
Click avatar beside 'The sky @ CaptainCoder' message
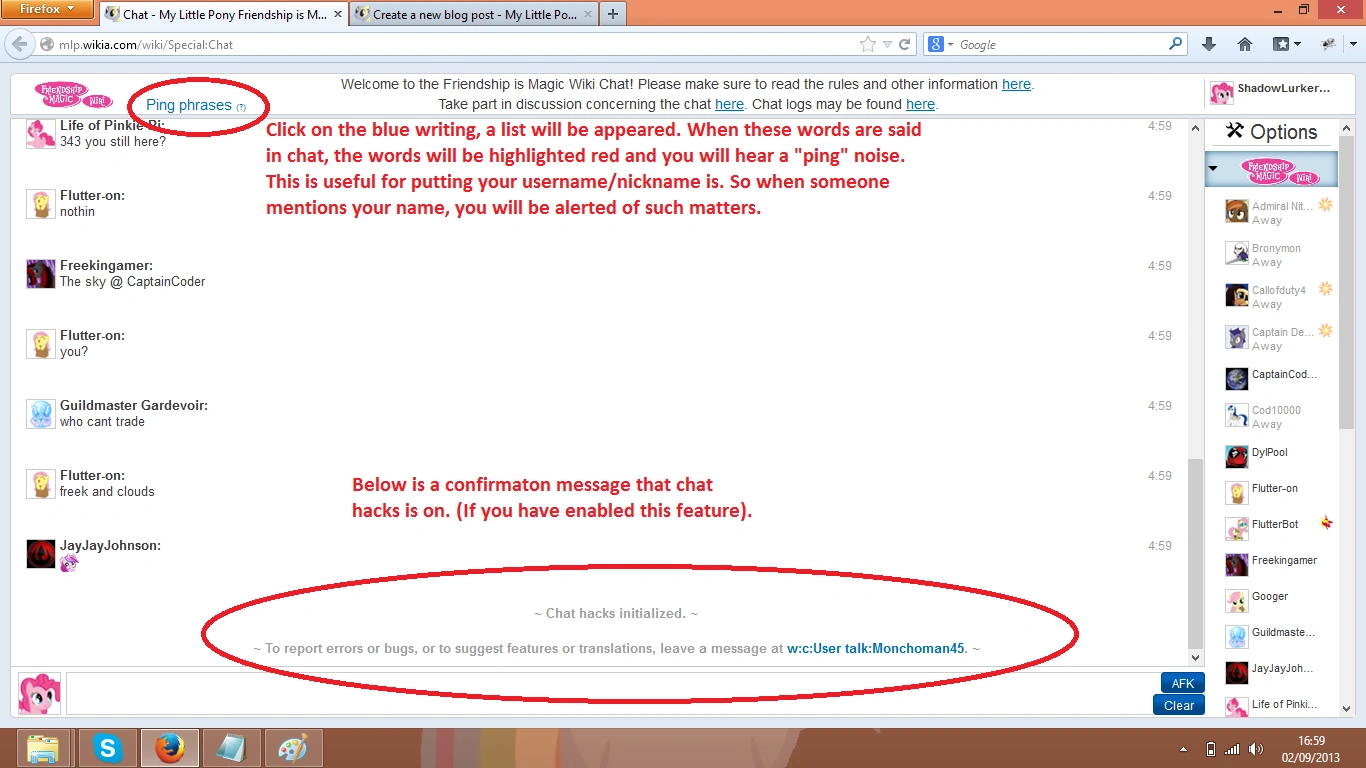41,274
